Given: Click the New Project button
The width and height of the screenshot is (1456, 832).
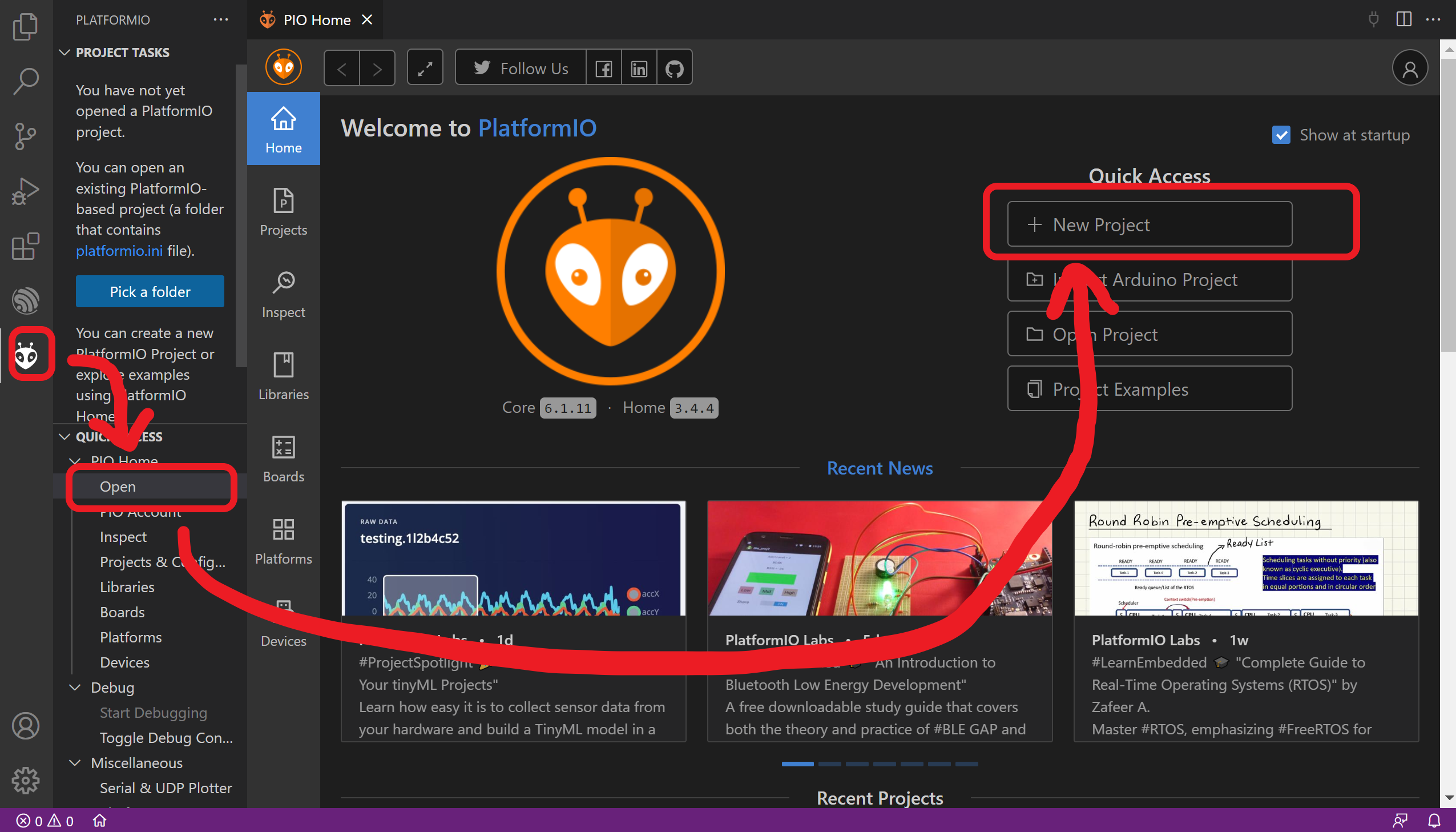Looking at the screenshot, I should click(x=1149, y=224).
